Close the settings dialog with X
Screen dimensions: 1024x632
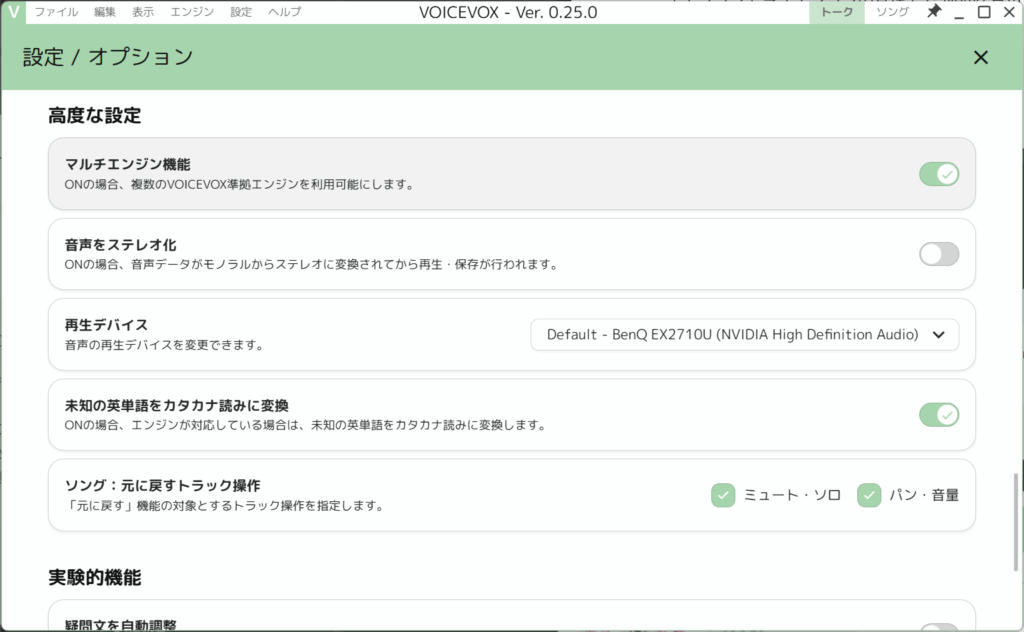(x=980, y=57)
